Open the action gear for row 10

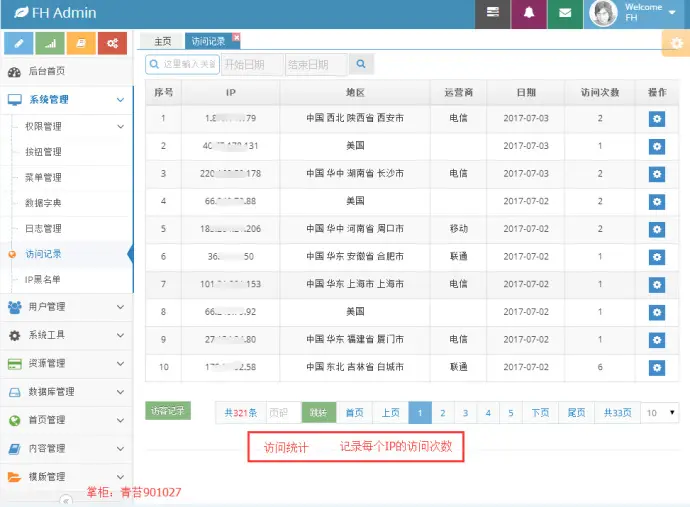657,367
